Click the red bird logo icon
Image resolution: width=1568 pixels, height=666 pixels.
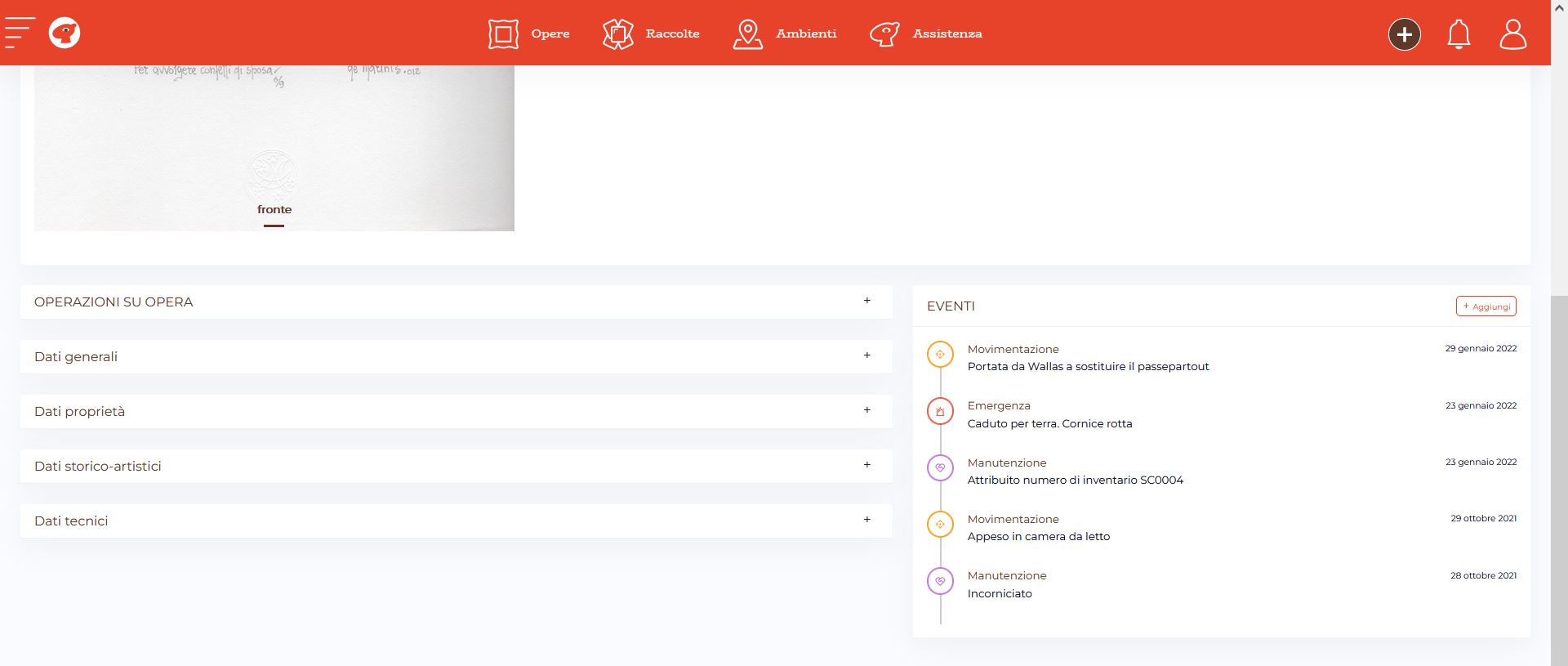(x=65, y=33)
